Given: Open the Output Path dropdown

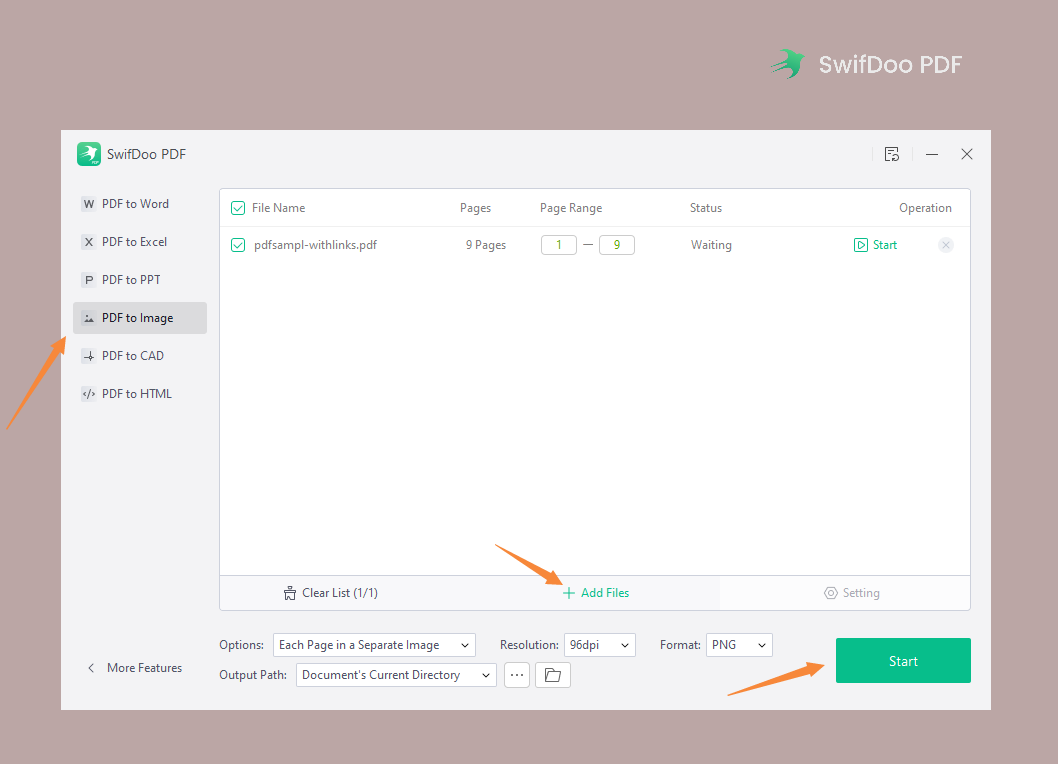Looking at the screenshot, I should pos(396,675).
